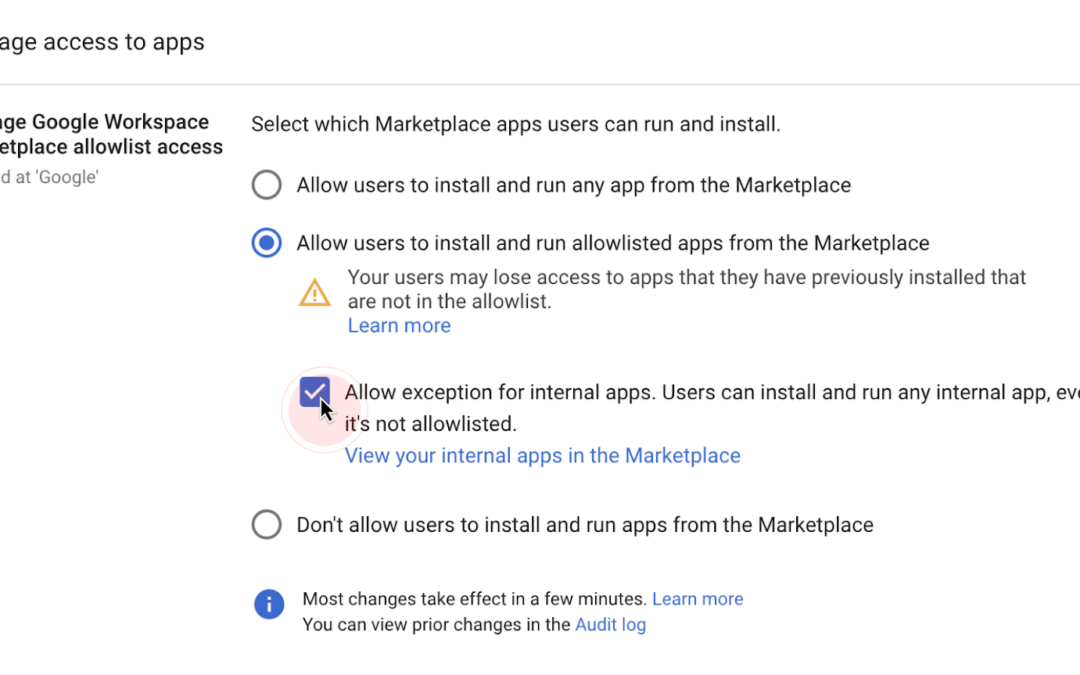Screen dimensions: 1080x675
Task: Open the Audit log link
Action: pos(610,624)
